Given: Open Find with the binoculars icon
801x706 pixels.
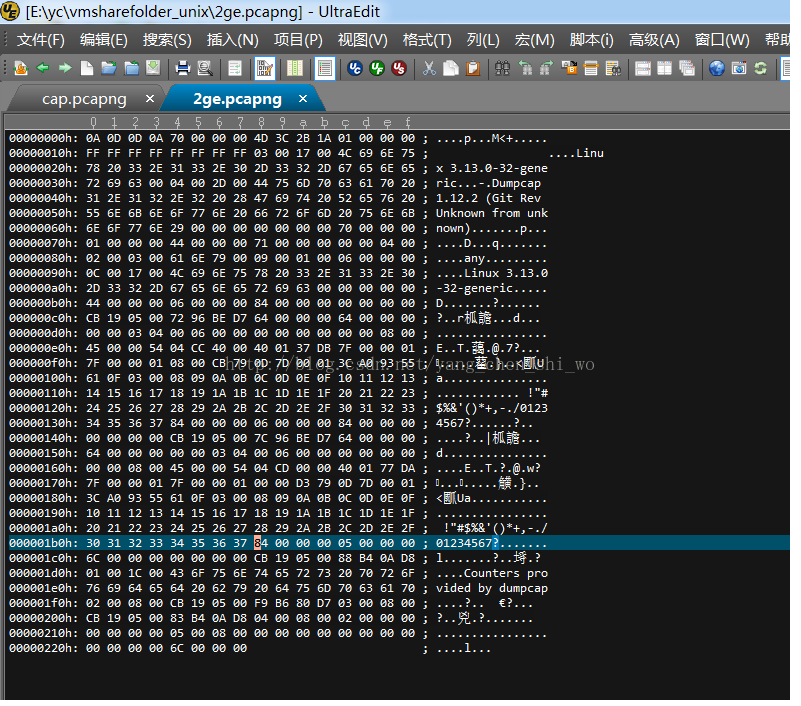Looking at the screenshot, I should (502, 68).
